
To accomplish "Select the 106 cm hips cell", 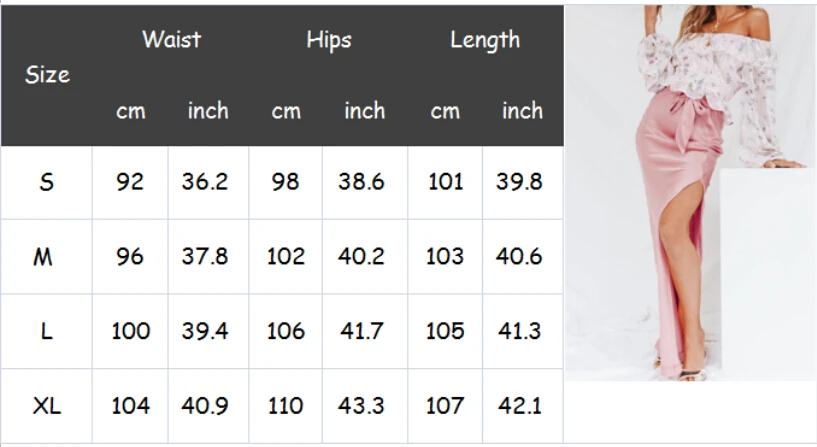I will pos(286,331).
